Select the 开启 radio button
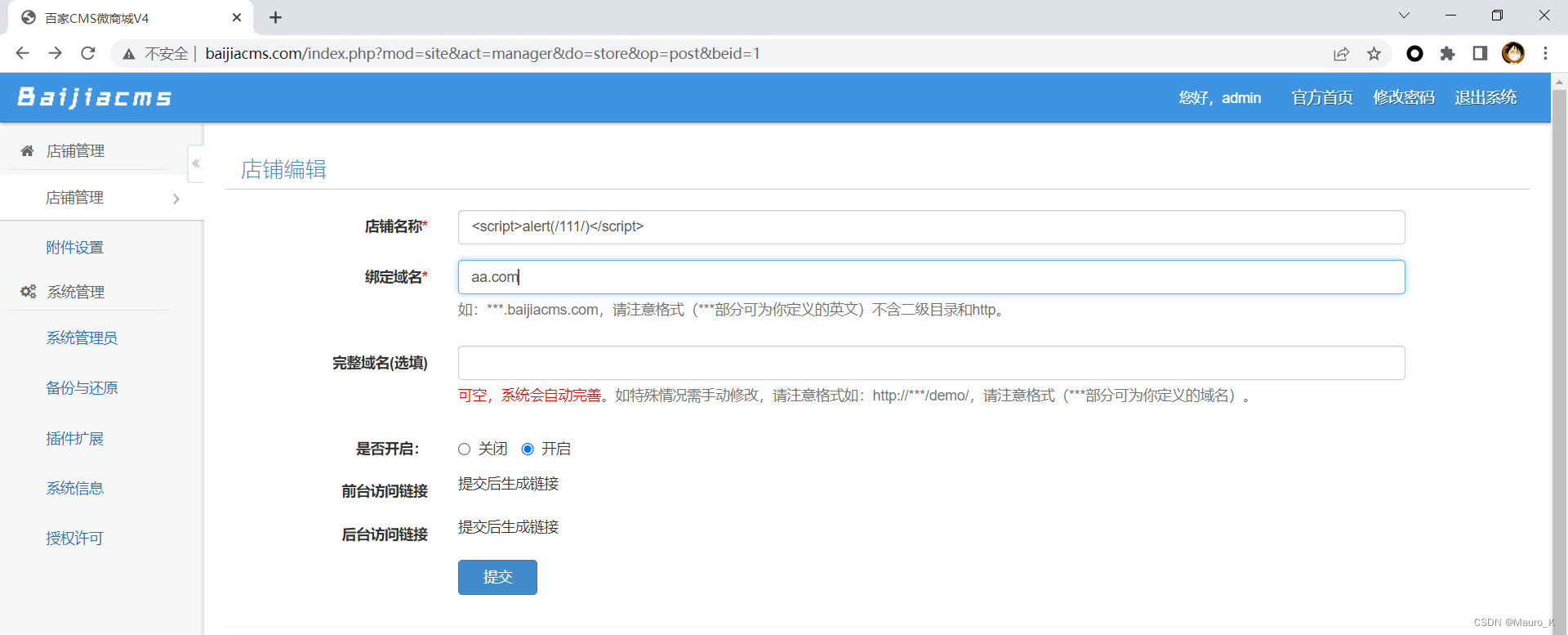This screenshot has height=635, width=1568. coord(528,449)
